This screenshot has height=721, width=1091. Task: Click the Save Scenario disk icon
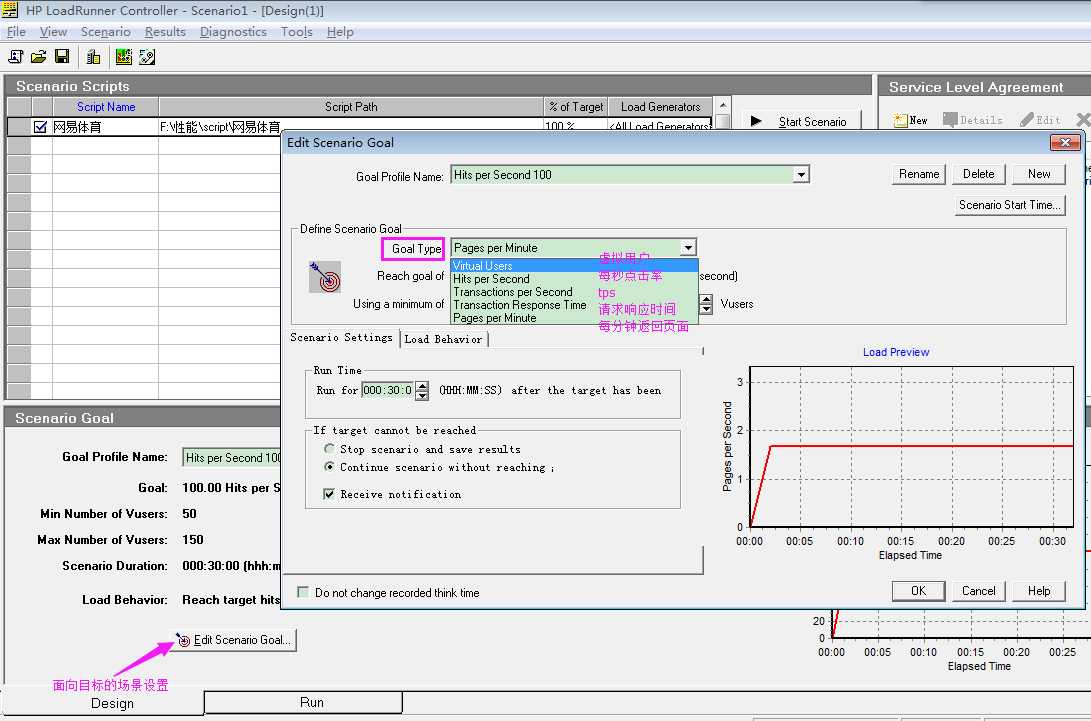[62, 57]
